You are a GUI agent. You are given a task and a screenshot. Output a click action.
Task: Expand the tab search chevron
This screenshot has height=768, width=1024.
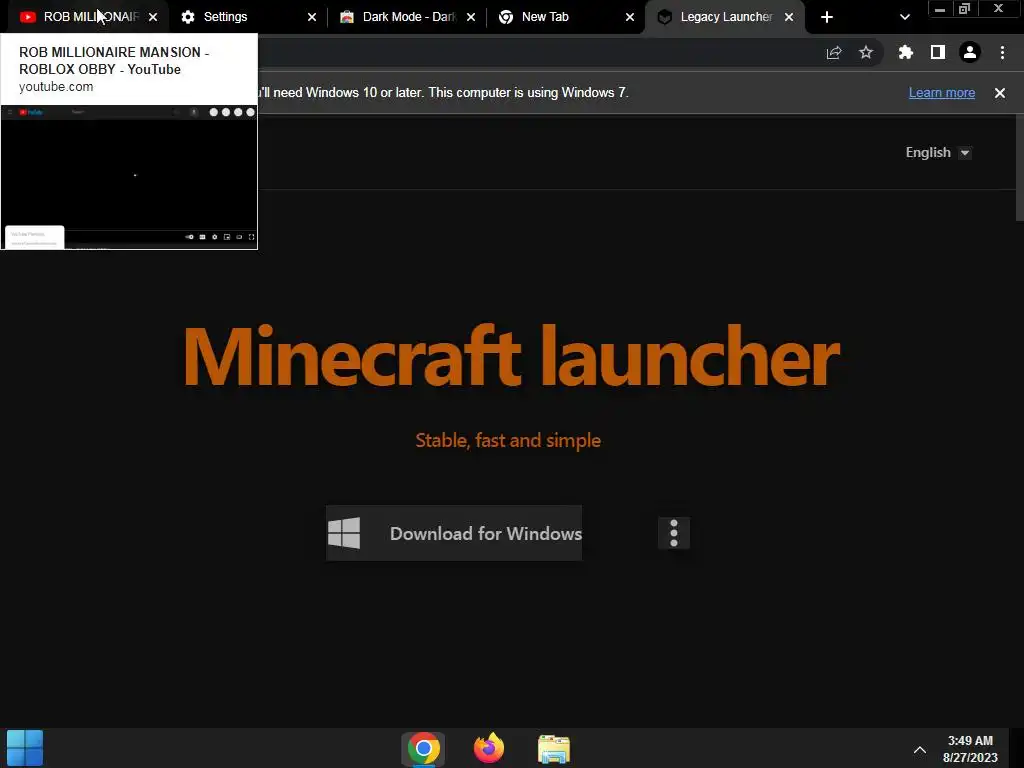click(904, 17)
